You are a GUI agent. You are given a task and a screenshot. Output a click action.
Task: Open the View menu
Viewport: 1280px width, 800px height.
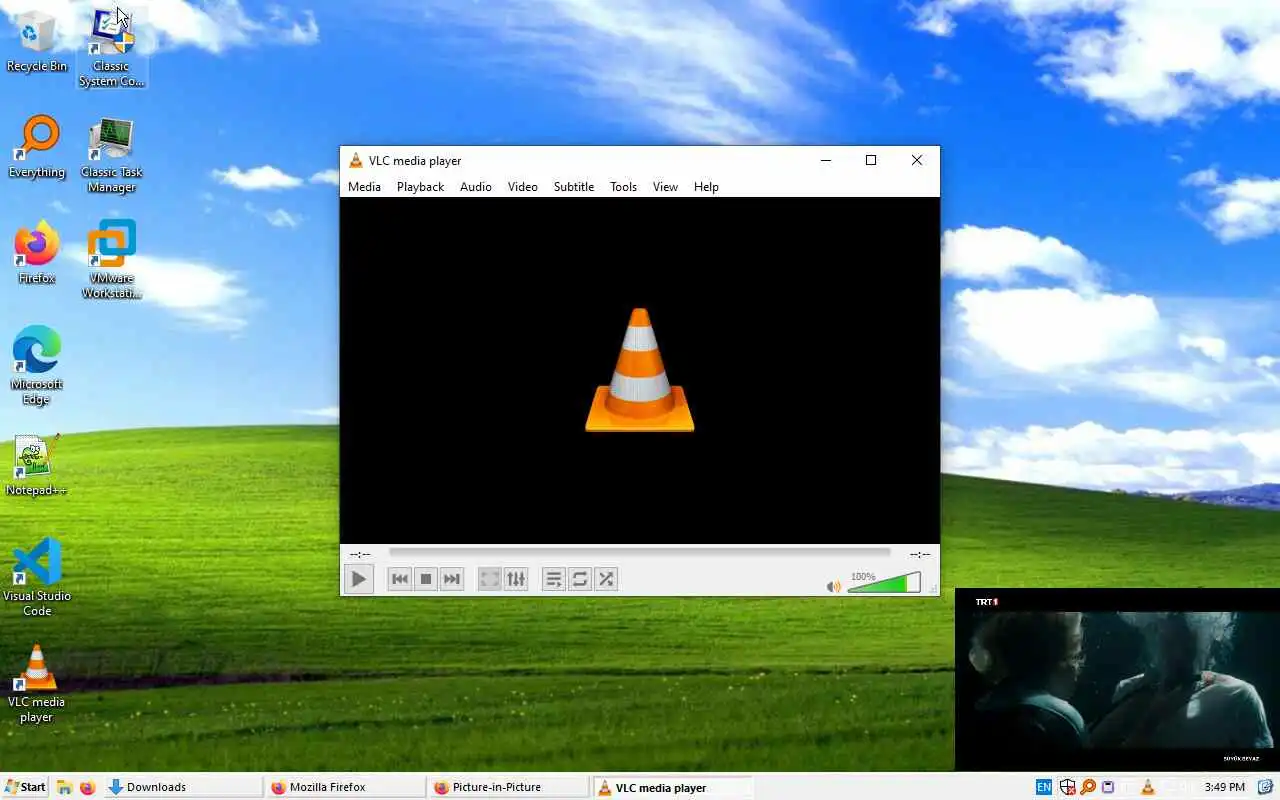pyautogui.click(x=665, y=187)
